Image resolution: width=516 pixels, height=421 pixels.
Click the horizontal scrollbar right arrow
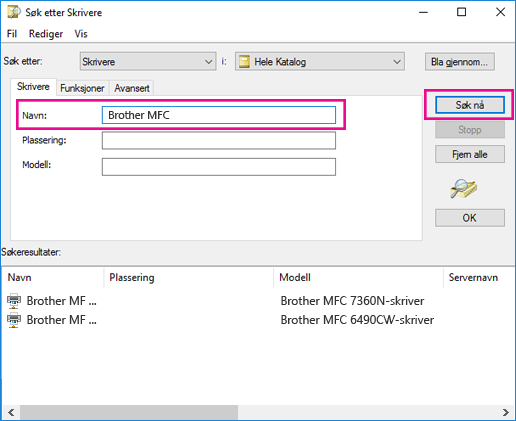[506, 413]
